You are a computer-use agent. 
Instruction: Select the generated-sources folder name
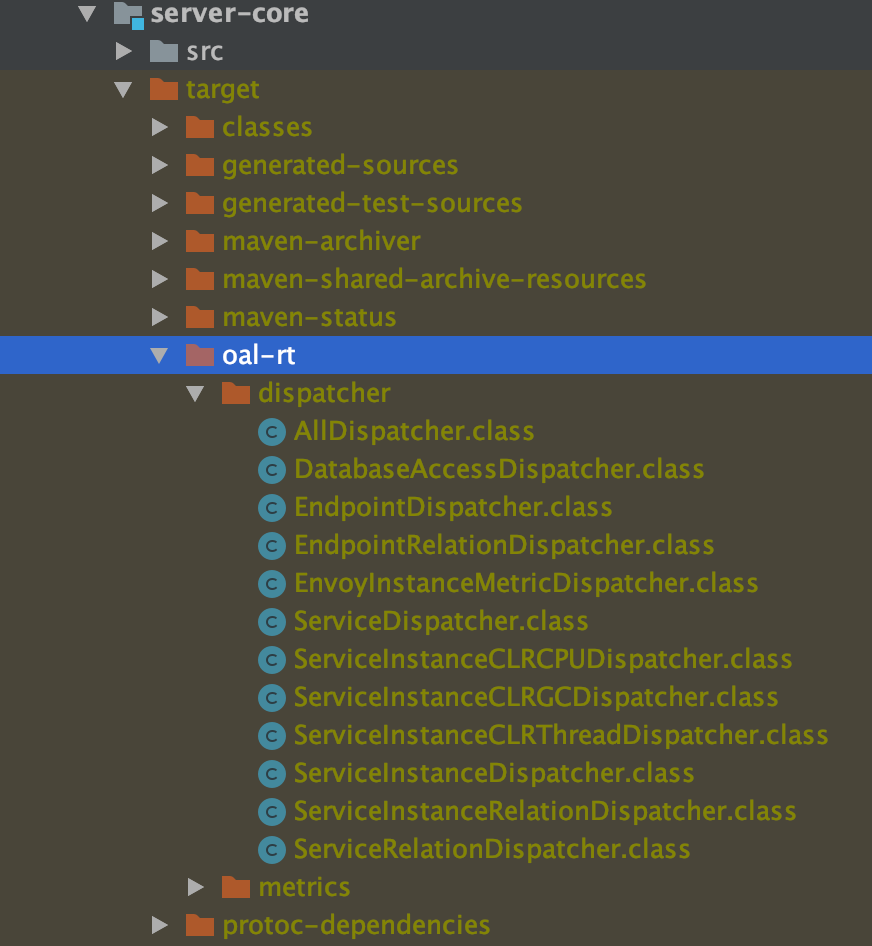tap(340, 166)
